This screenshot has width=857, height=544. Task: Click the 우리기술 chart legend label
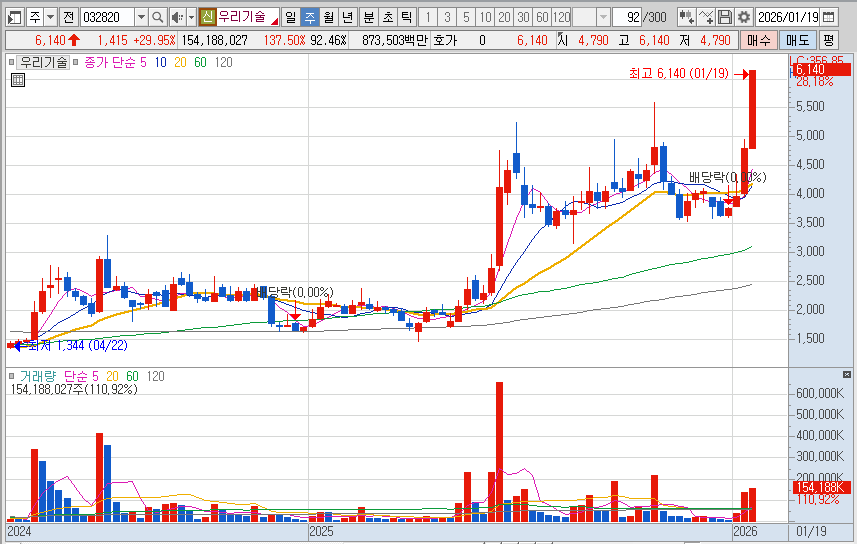pos(44,62)
